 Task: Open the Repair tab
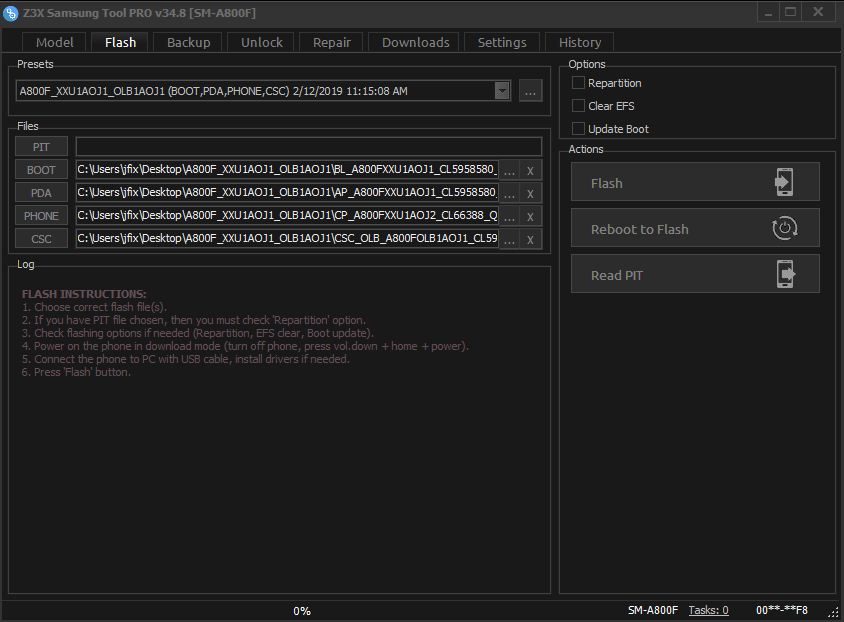click(331, 43)
